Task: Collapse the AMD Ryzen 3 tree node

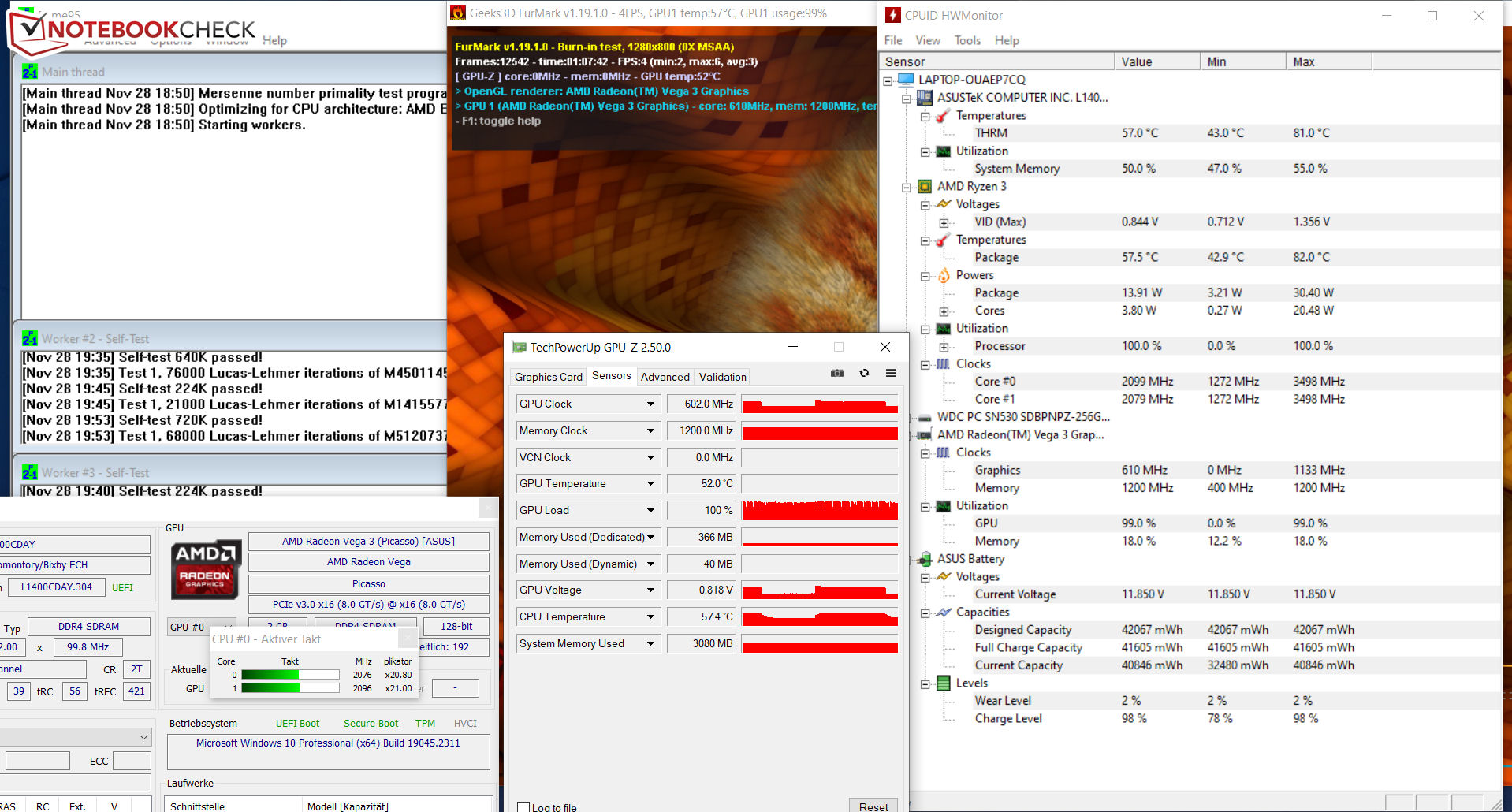Action: (907, 188)
